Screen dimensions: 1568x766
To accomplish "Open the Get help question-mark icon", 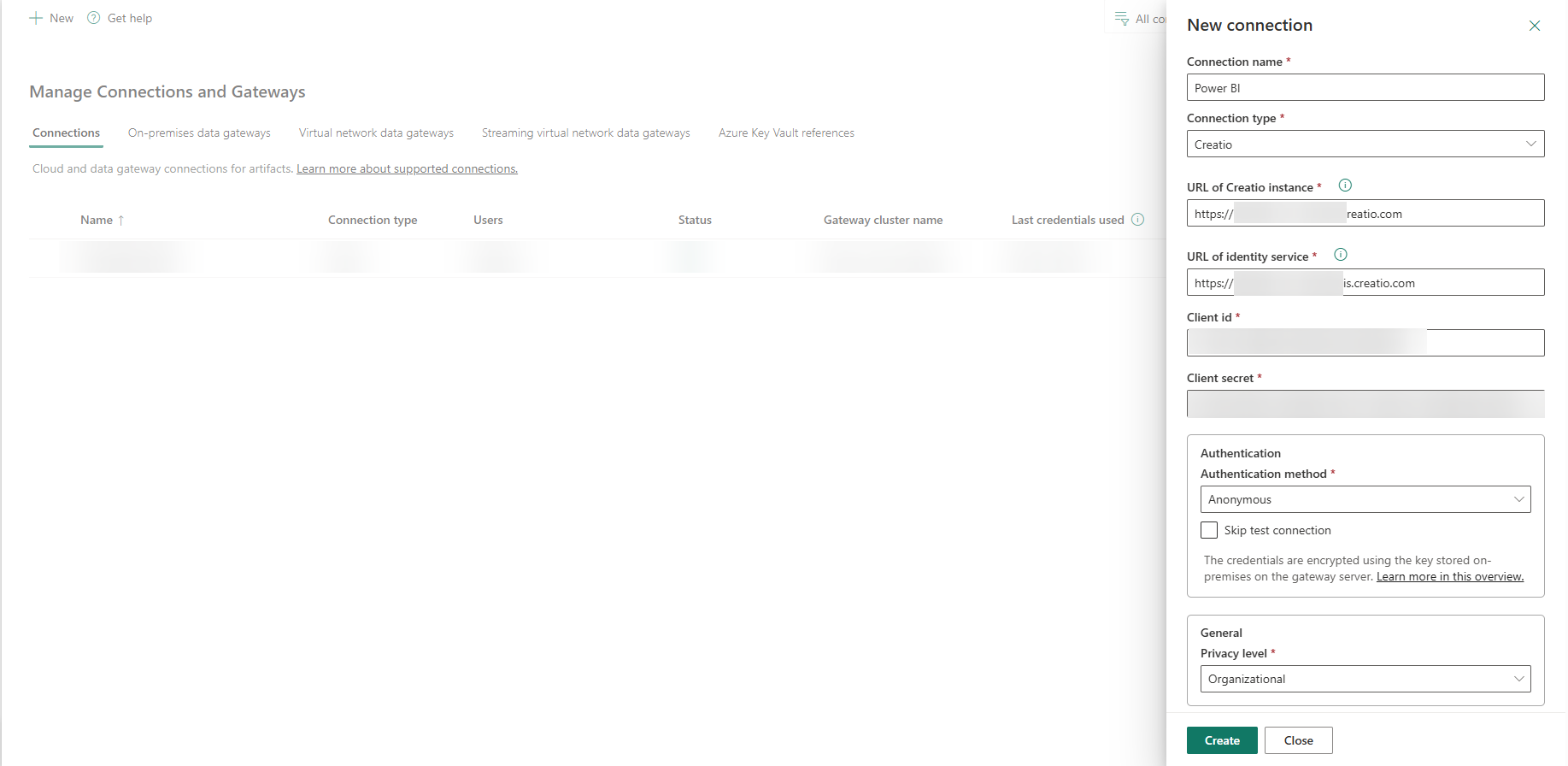I will [94, 18].
